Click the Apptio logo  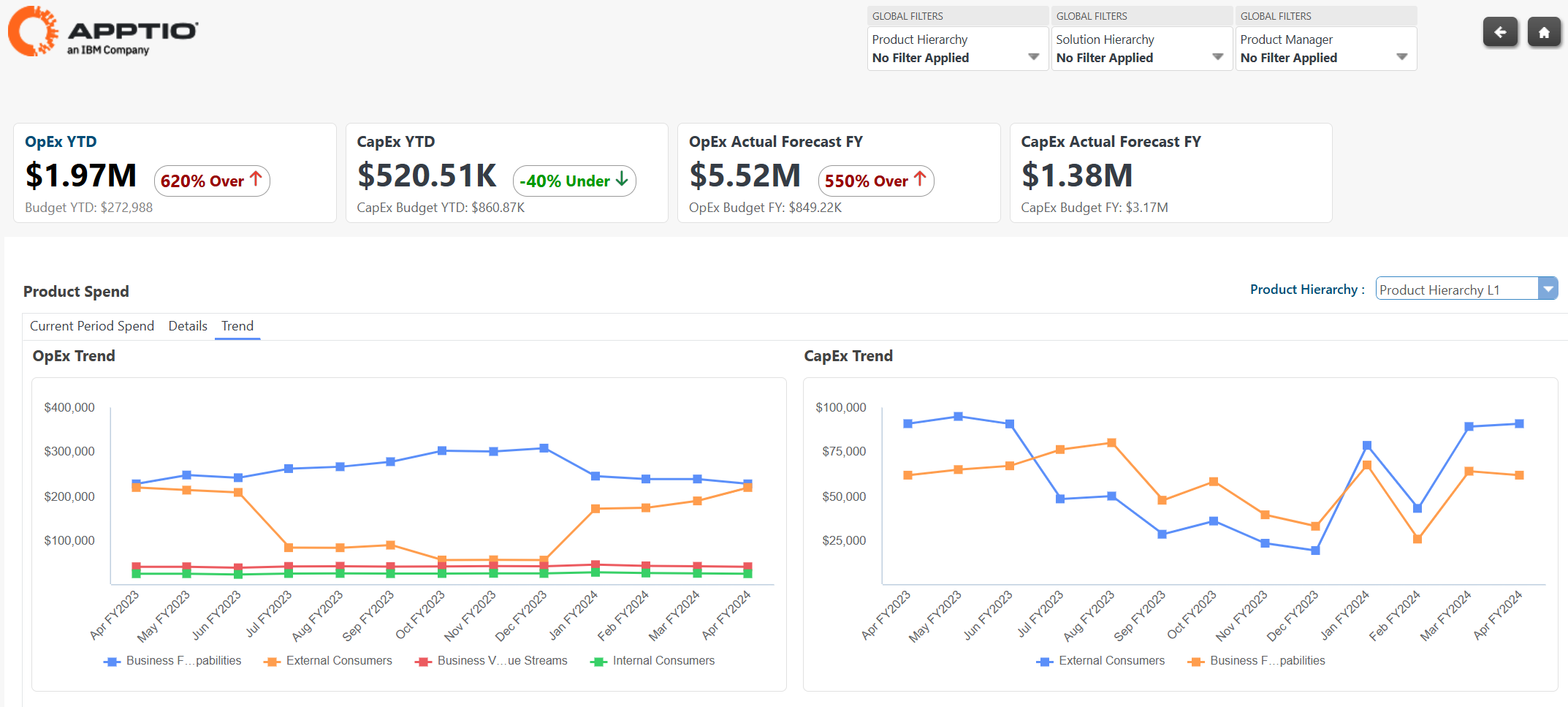tap(103, 31)
